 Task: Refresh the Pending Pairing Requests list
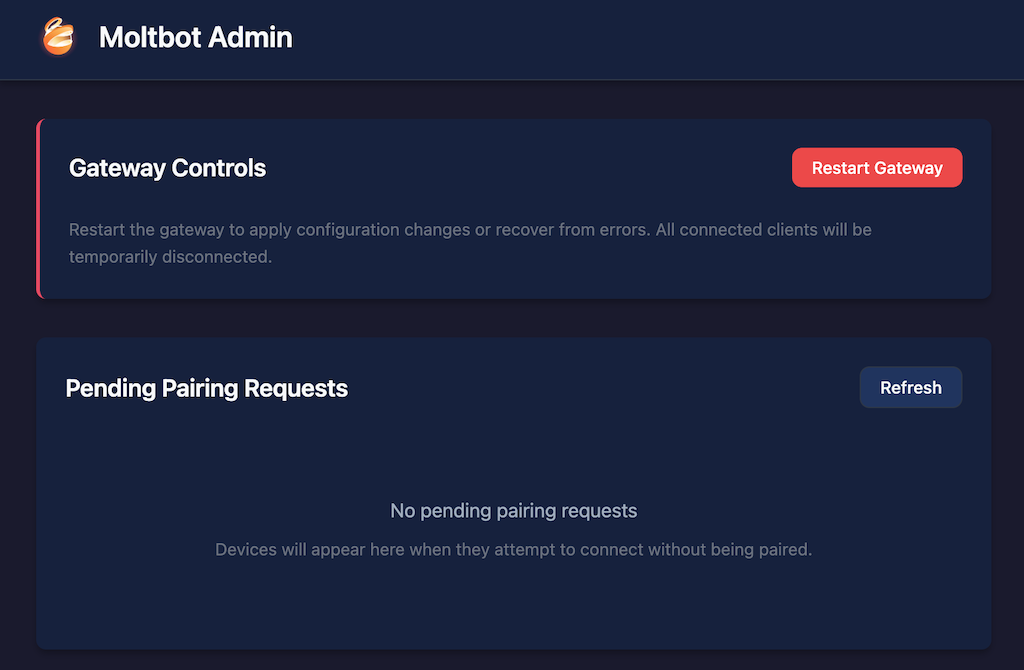coord(910,387)
